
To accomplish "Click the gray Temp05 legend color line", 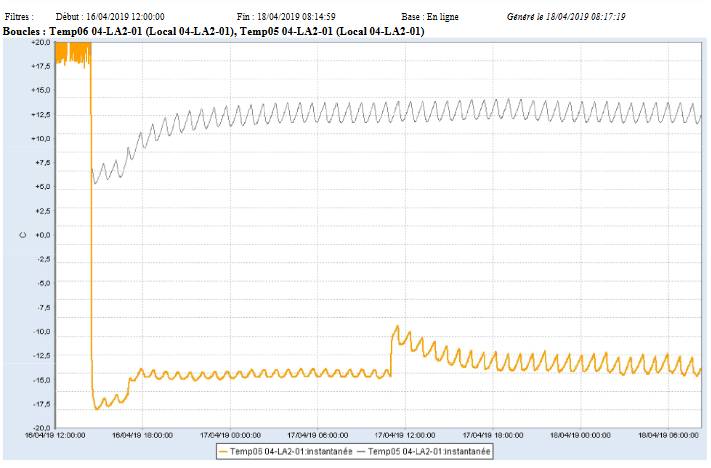I will (x=361, y=452).
